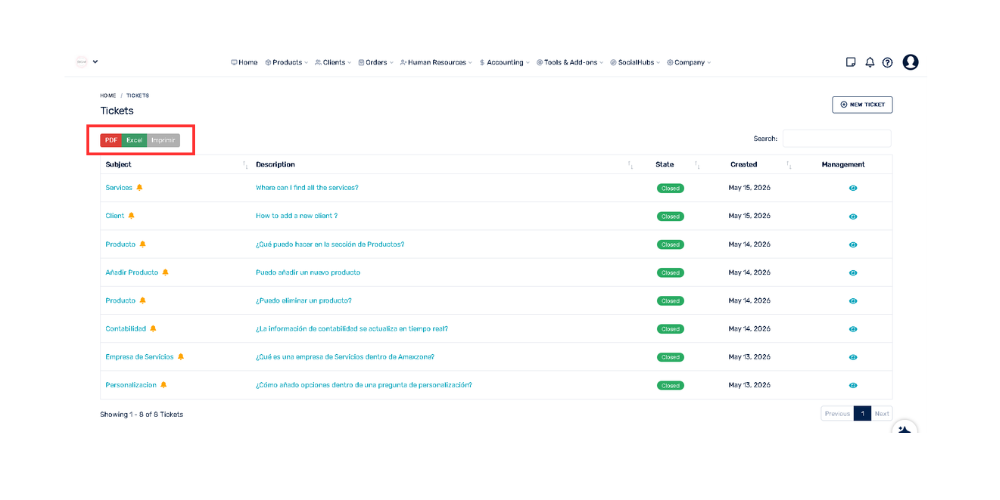Image resolution: width=1000 pixels, height=500 pixels.
Task: Expand the Human Resources dropdown
Action: tap(436, 62)
